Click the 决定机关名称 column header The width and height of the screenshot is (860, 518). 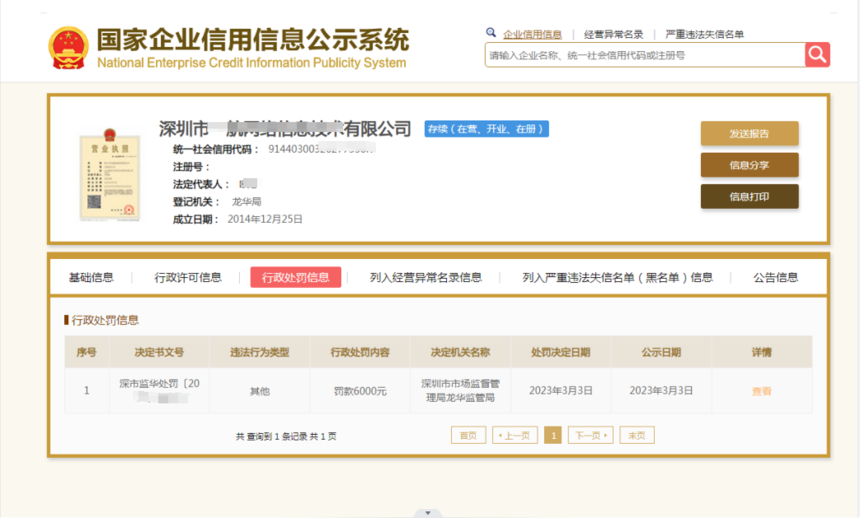[460, 352]
